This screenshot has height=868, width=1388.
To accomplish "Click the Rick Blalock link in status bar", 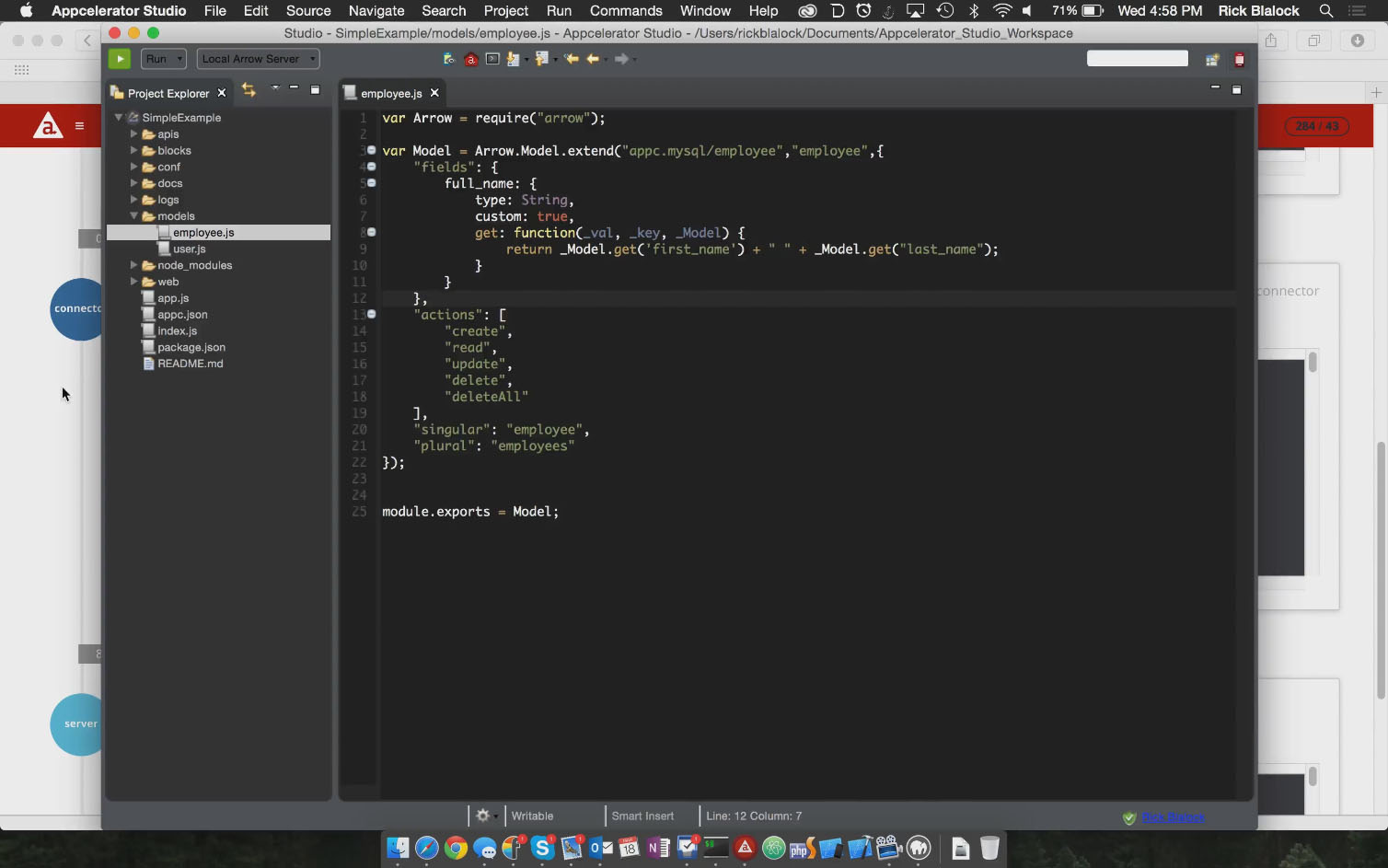I will (x=1174, y=817).
